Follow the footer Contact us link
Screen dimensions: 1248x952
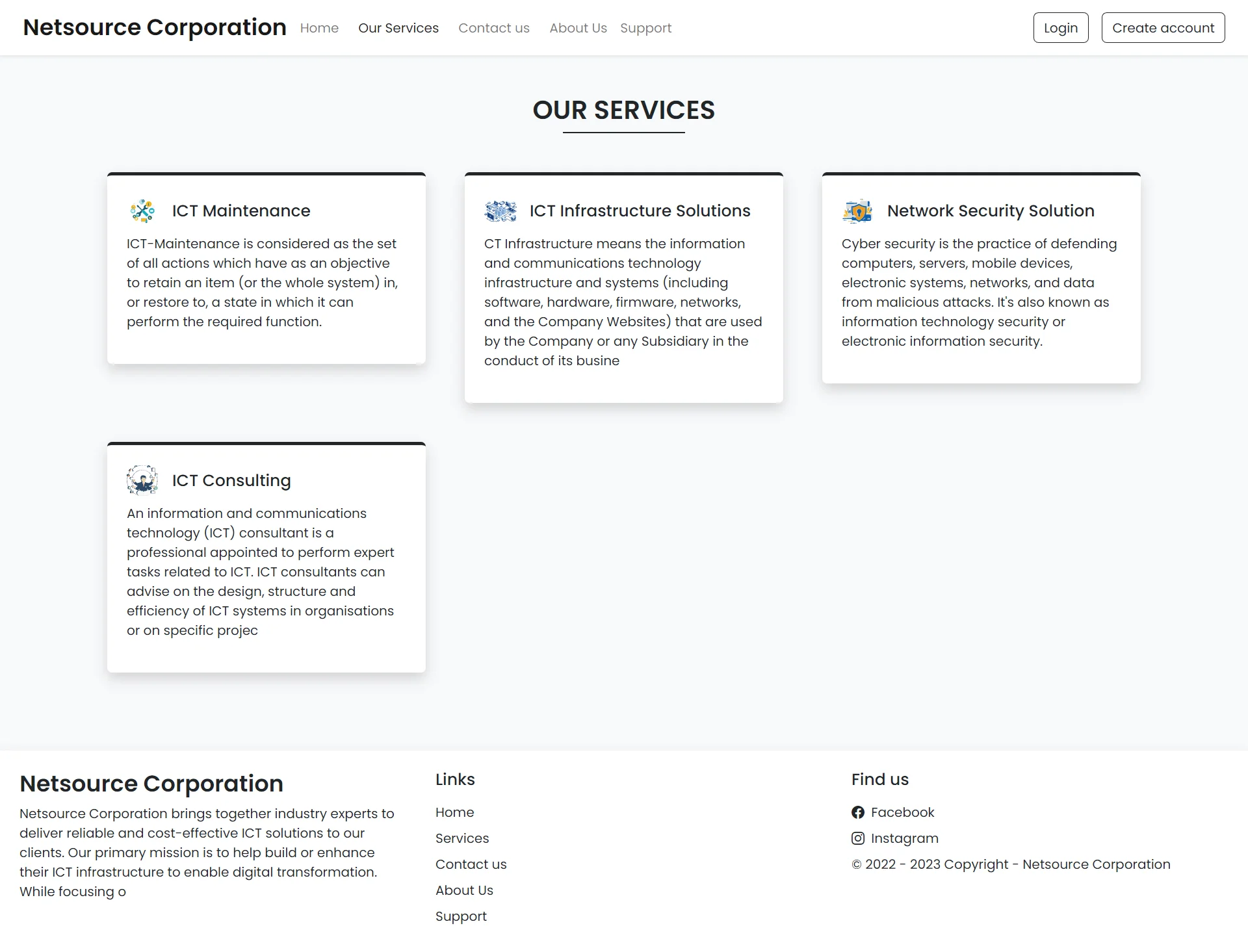tap(471, 864)
